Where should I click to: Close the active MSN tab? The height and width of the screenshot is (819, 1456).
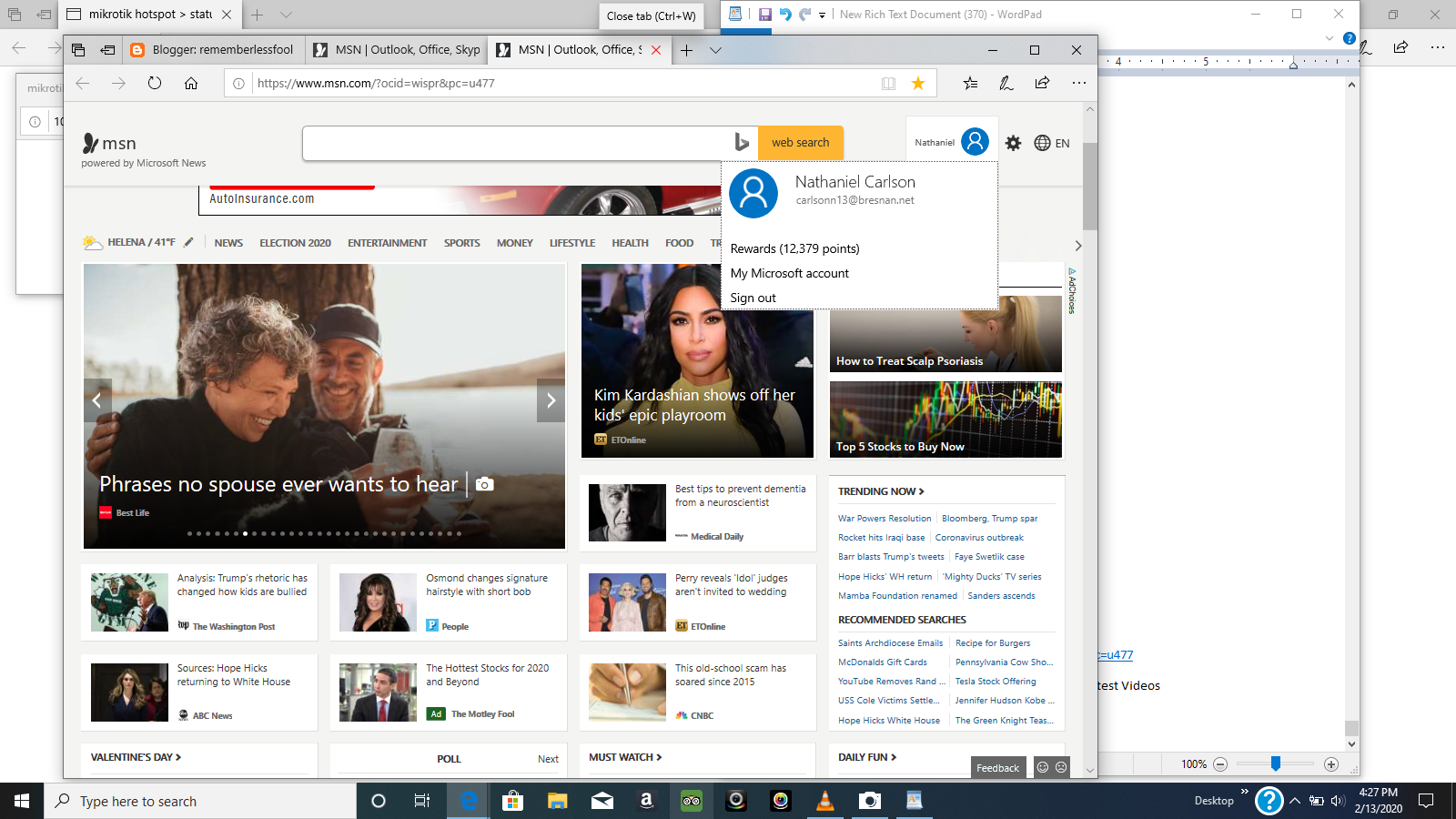click(657, 50)
